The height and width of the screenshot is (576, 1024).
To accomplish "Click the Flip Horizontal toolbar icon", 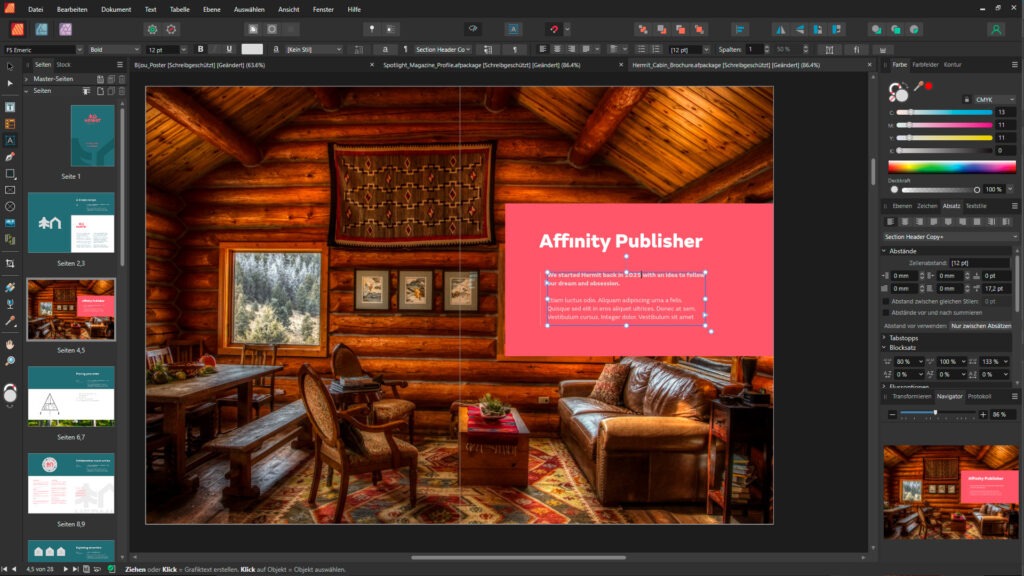I will [780, 29].
